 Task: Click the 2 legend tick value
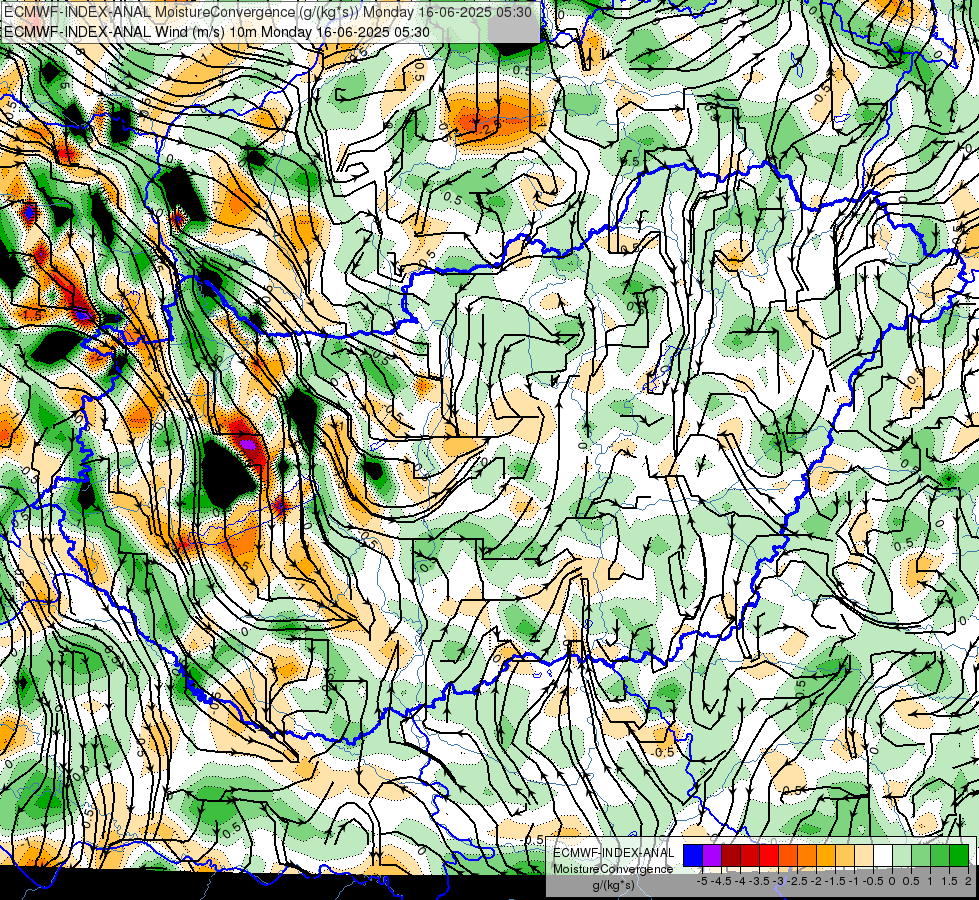pyautogui.click(x=968, y=881)
